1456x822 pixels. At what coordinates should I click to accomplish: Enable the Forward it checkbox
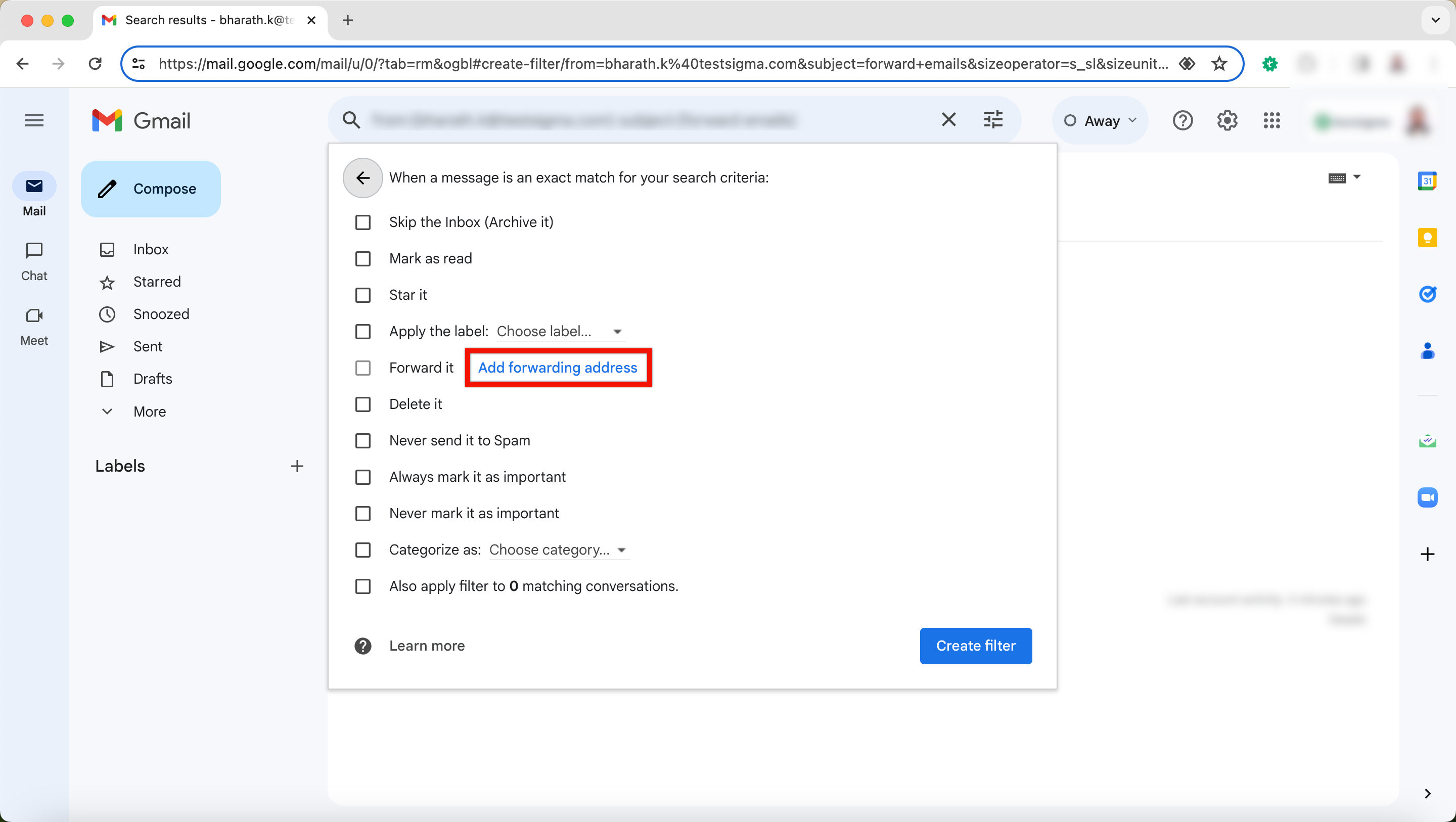363,367
